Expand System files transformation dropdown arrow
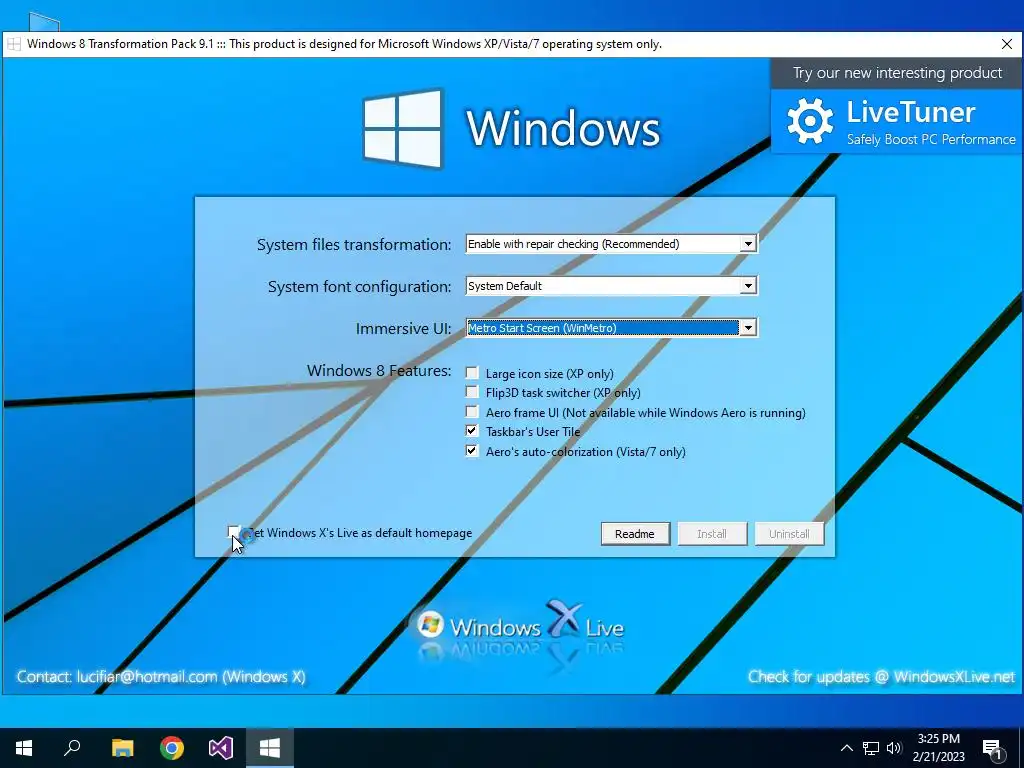Image resolution: width=1024 pixels, height=768 pixels. [748, 244]
